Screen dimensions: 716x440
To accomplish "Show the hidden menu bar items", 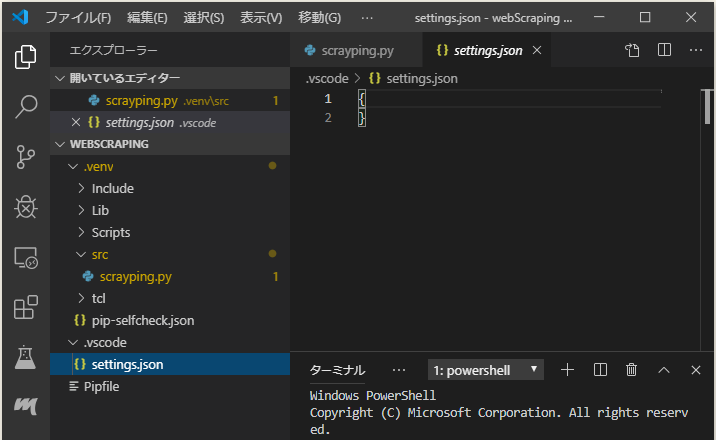I will (x=367, y=18).
